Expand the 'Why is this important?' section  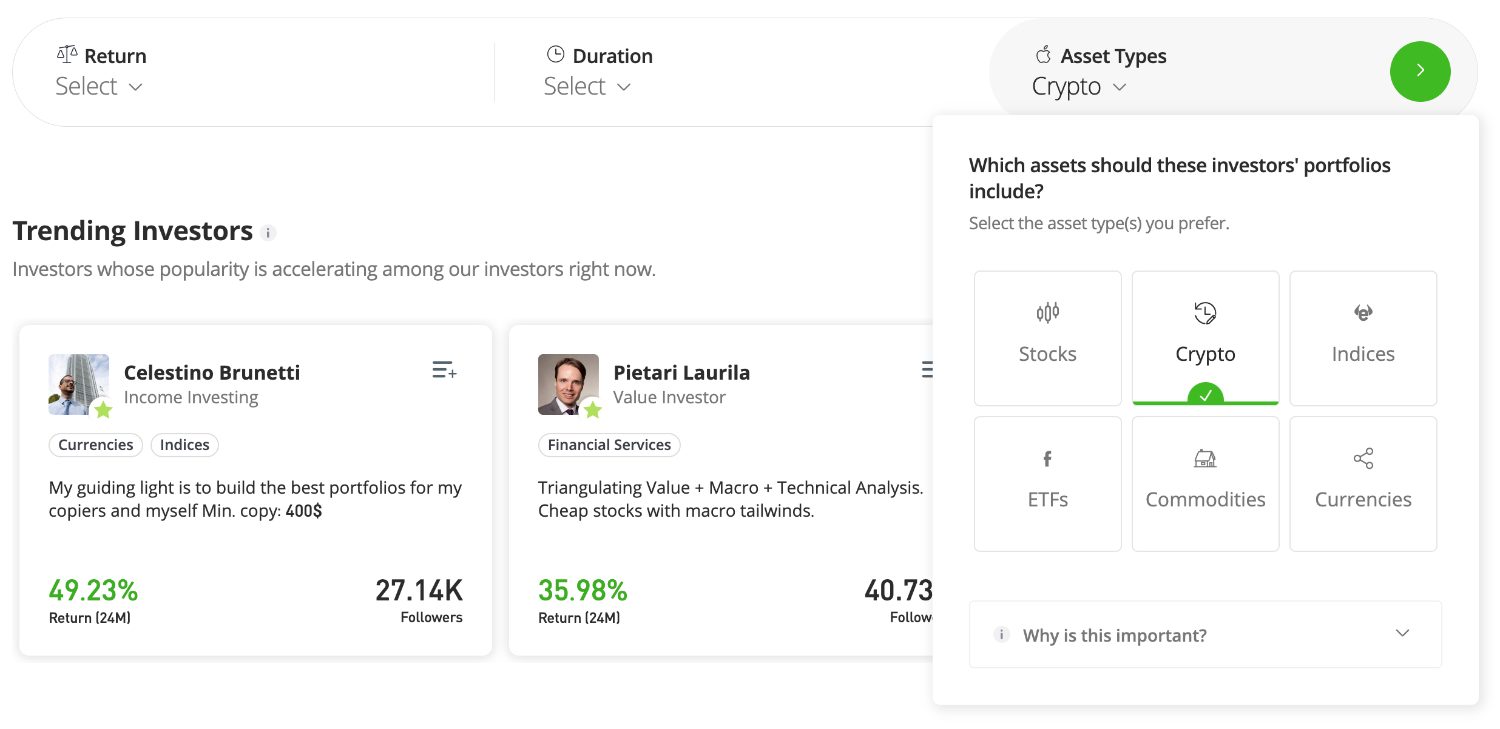(x=1205, y=634)
